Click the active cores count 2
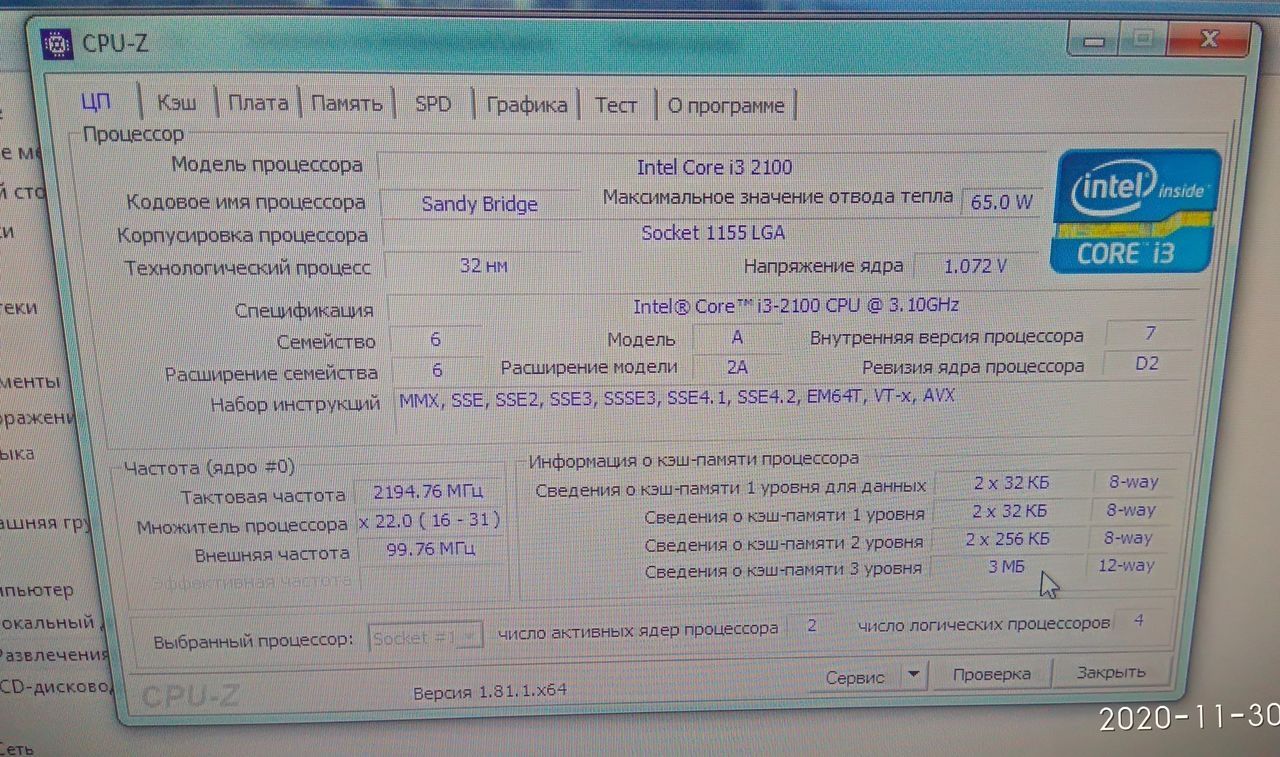Viewport: 1280px width, 757px height. click(x=812, y=626)
